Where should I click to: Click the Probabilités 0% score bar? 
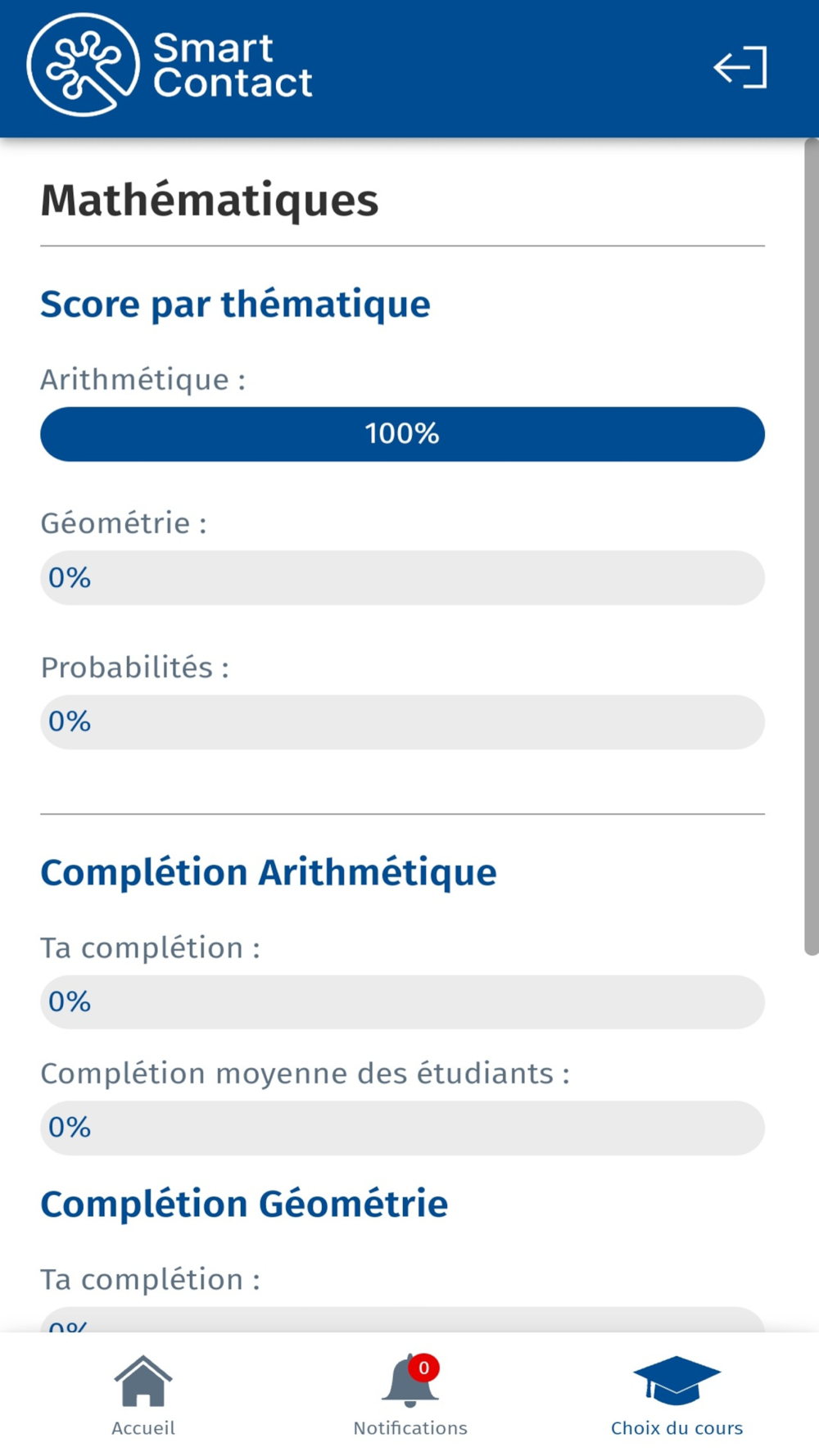pos(402,722)
